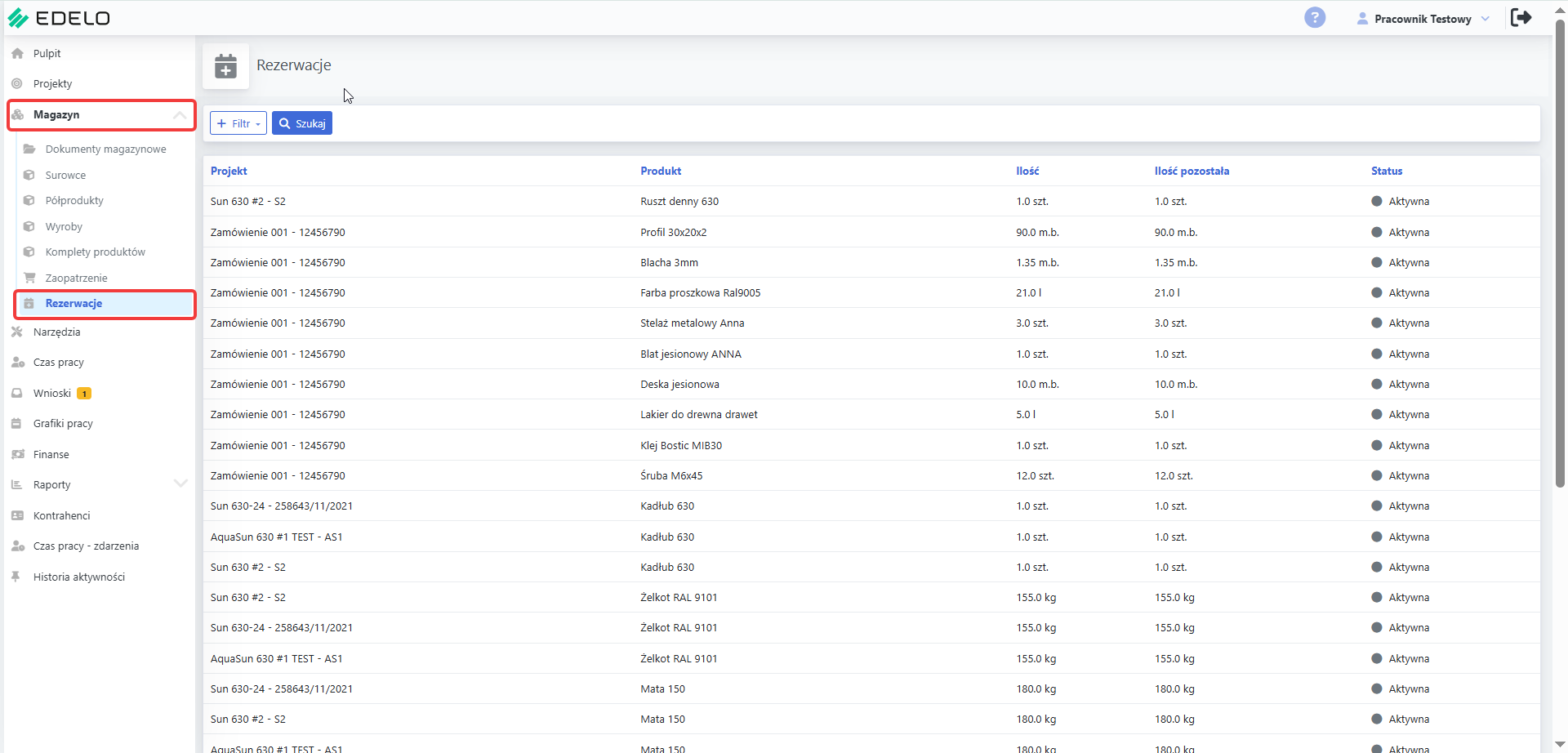Click the Narzędzia tools icon in the sidebar
The width and height of the screenshot is (1568, 753).
tap(17, 332)
